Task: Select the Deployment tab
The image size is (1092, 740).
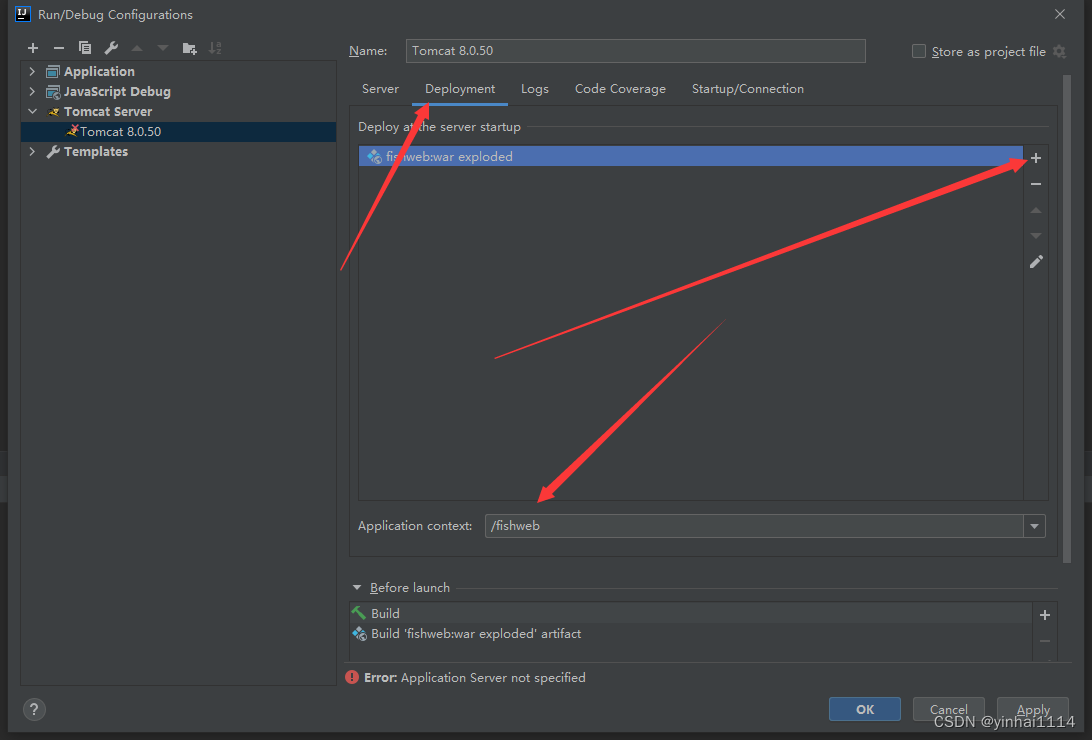Action: pos(460,89)
